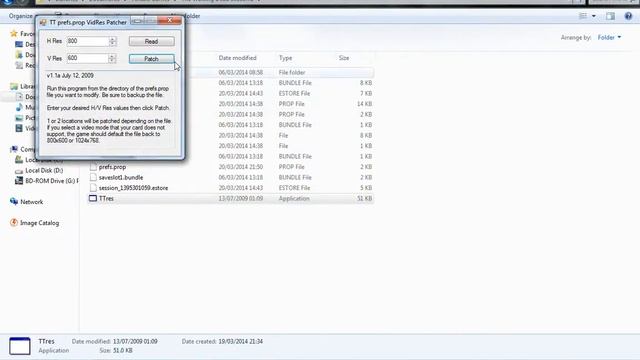The width and height of the screenshot is (640, 360).
Task: Click the change view icon in Explorer toolbar
Action: tap(583, 16)
